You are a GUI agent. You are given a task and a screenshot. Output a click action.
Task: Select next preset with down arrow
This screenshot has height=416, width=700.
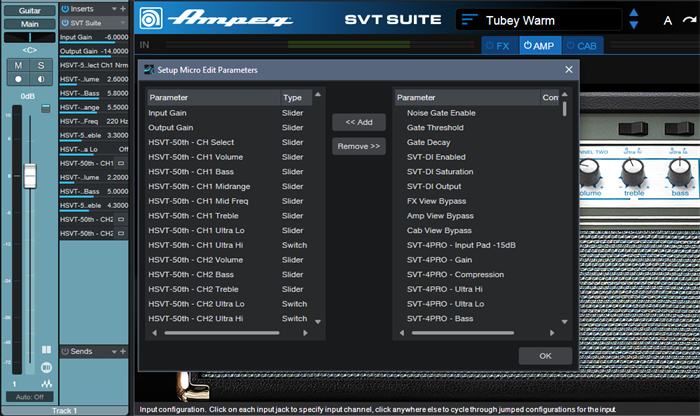[x=633, y=25]
